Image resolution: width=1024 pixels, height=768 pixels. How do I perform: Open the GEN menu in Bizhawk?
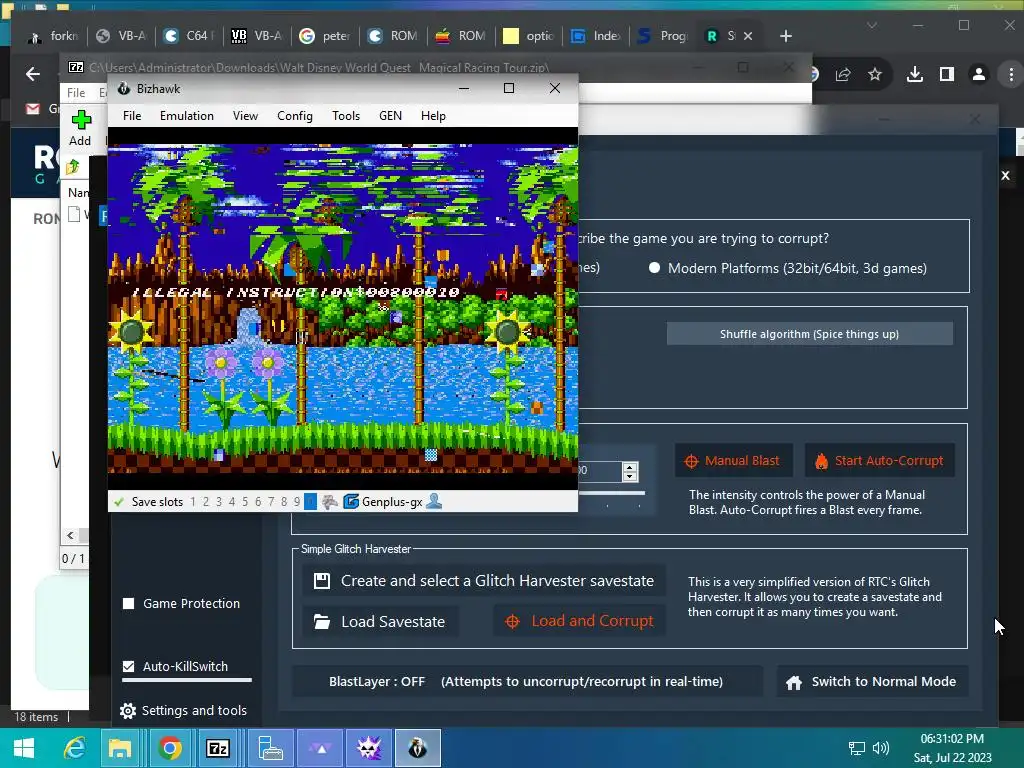point(390,116)
